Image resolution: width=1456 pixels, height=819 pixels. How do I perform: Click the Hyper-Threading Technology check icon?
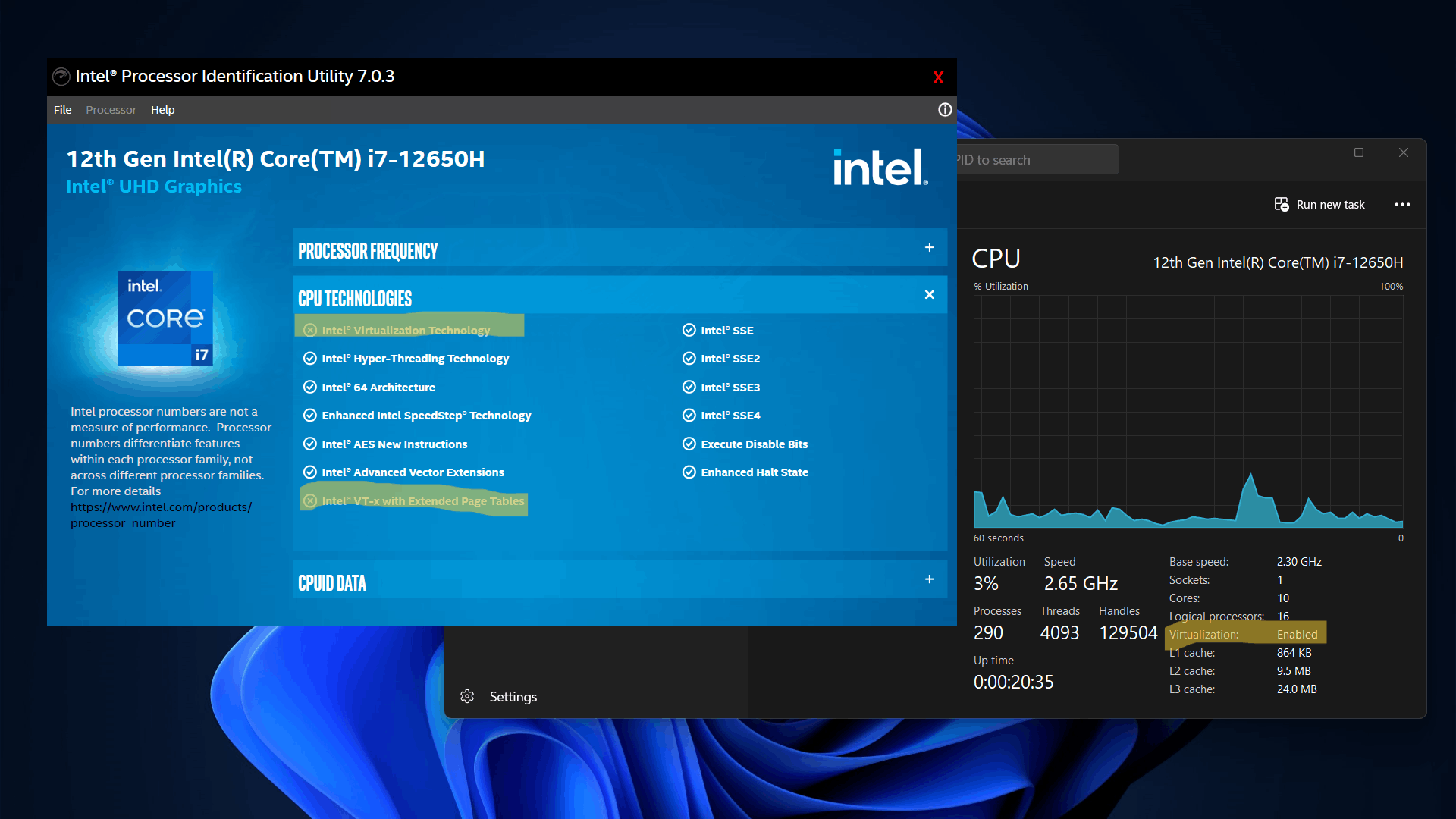[309, 359]
